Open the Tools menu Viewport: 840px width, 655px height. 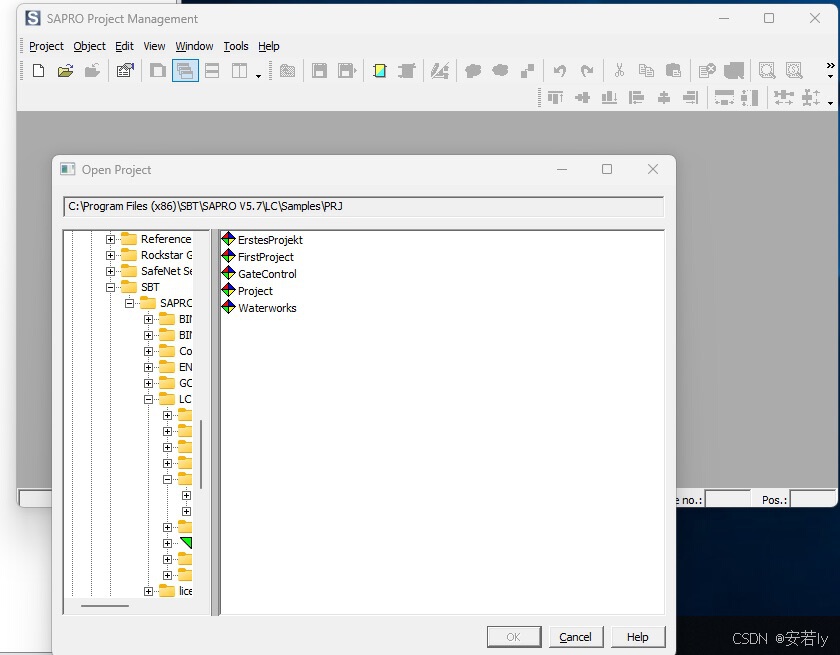coord(236,46)
